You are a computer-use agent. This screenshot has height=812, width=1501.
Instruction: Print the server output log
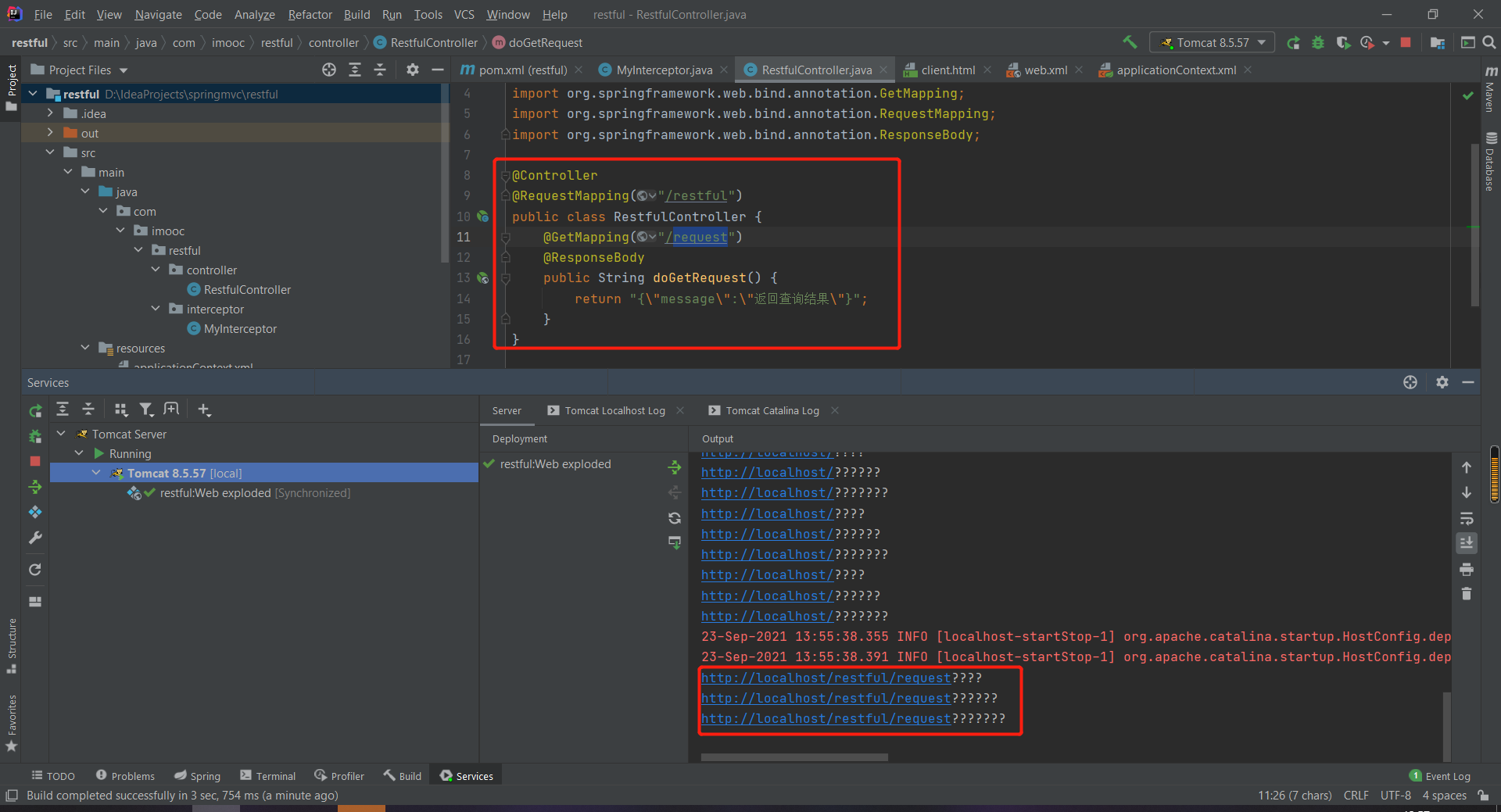coord(1467,569)
